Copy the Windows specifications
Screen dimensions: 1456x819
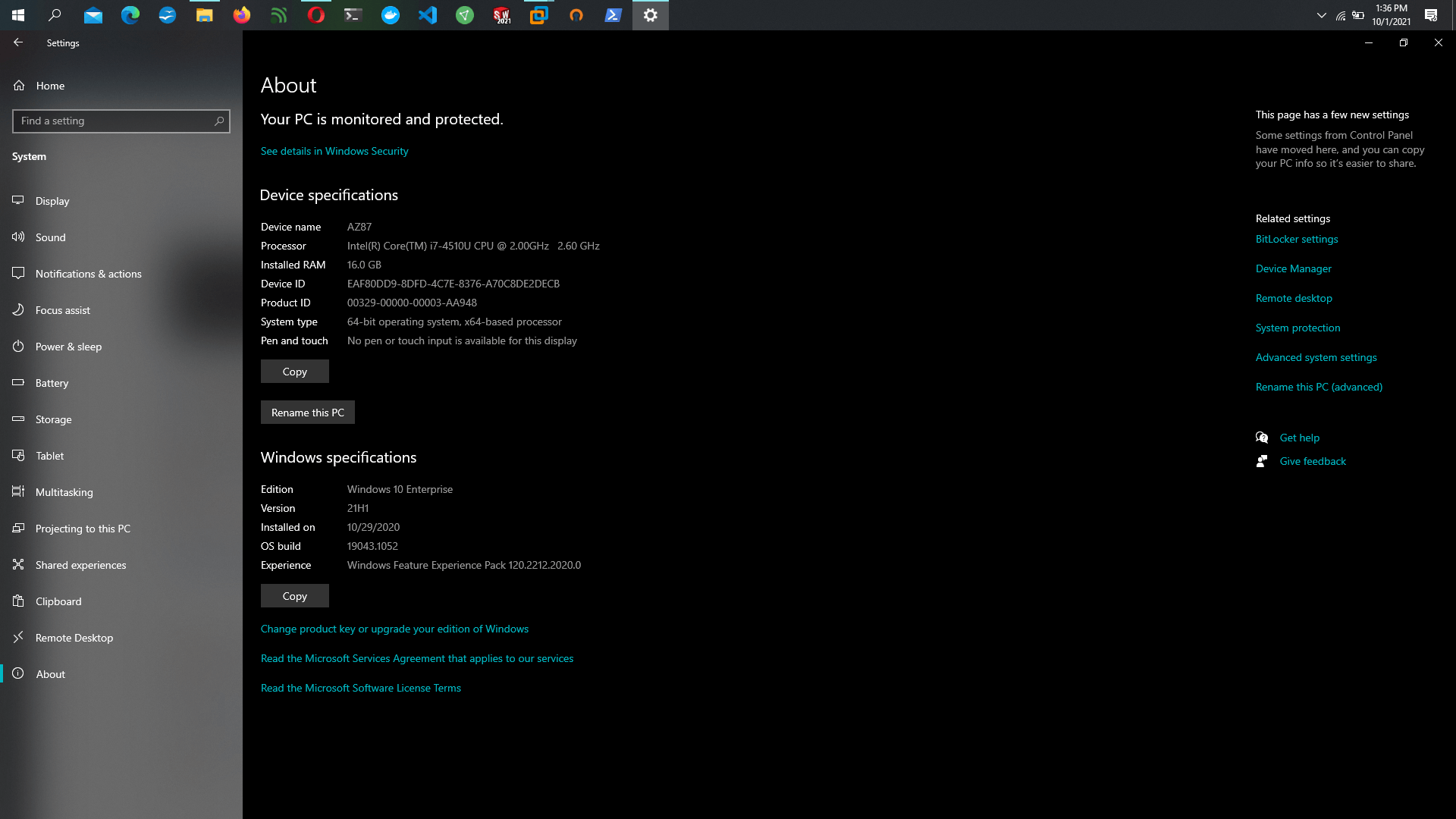[294, 596]
